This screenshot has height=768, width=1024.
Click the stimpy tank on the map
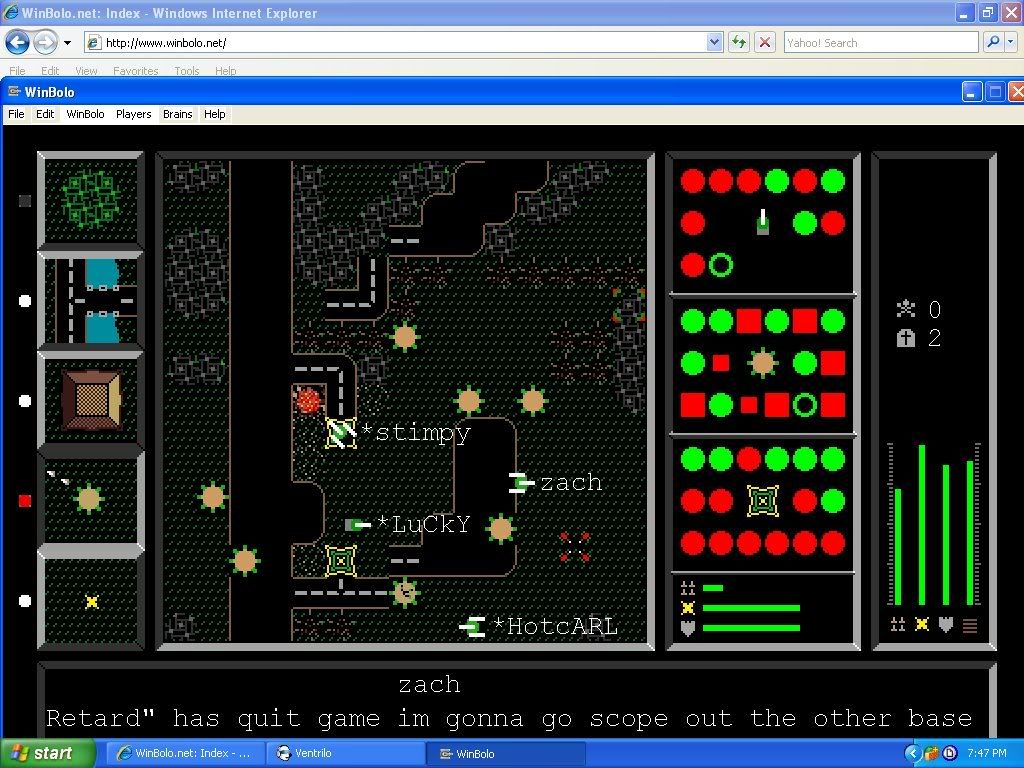coord(341,432)
